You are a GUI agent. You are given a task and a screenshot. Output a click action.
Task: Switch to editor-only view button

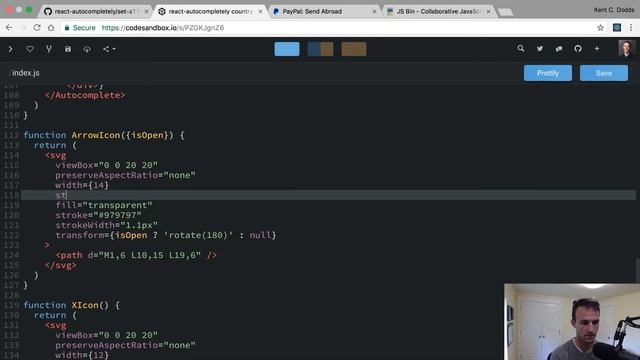(x=287, y=49)
